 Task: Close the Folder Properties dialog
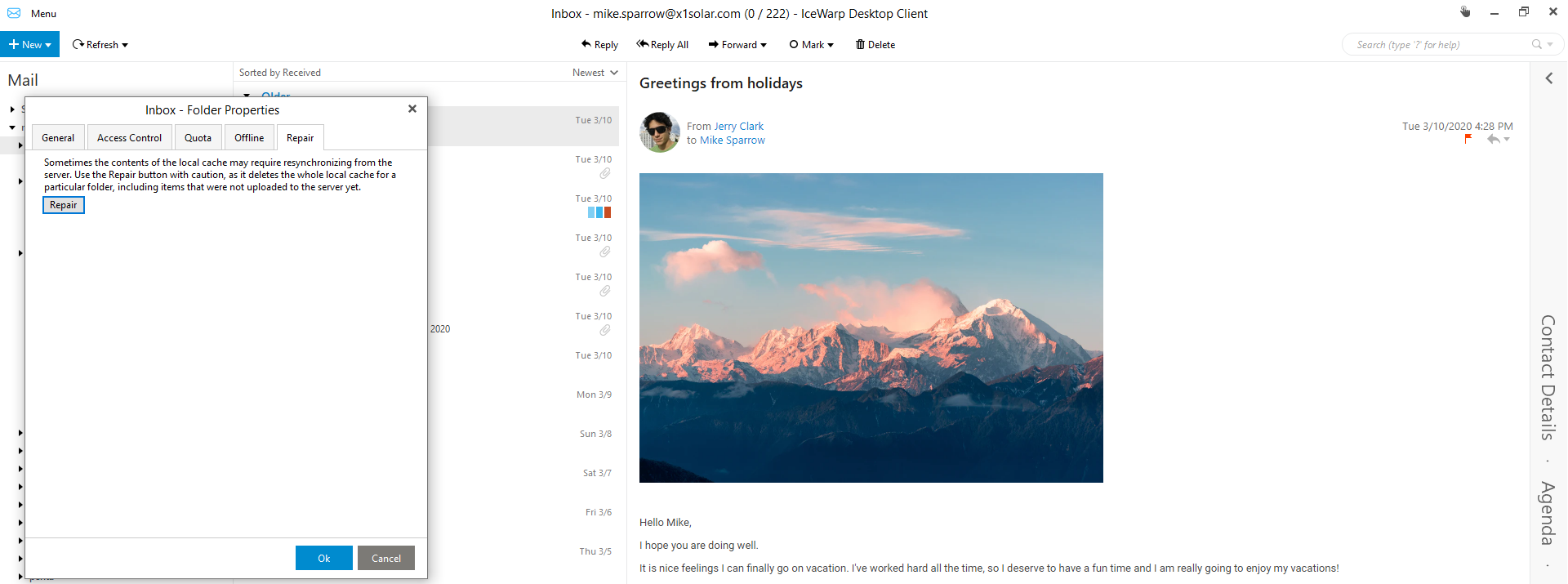pos(412,109)
